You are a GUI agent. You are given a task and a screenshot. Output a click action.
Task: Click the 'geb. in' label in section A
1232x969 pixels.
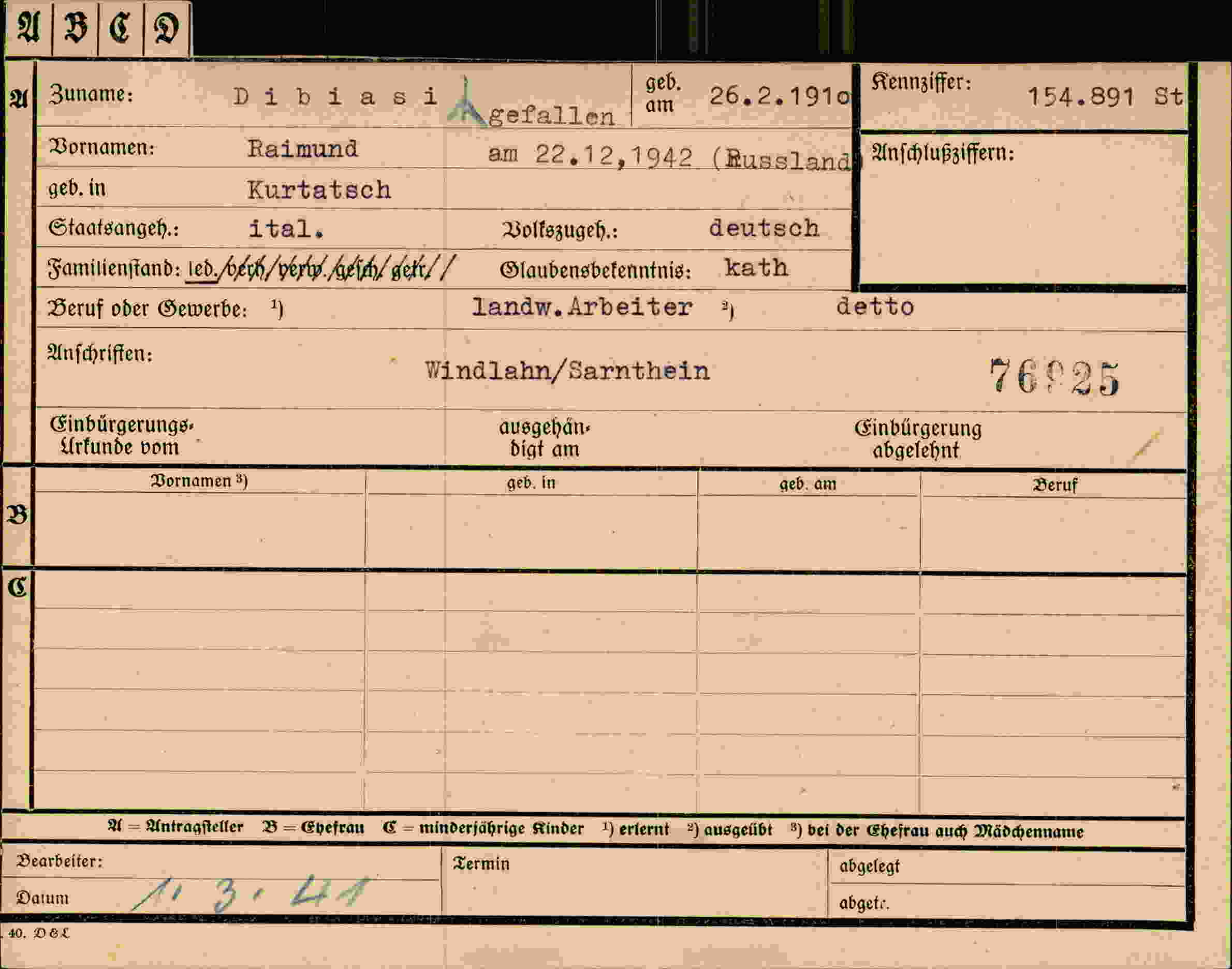[x=77, y=188]
